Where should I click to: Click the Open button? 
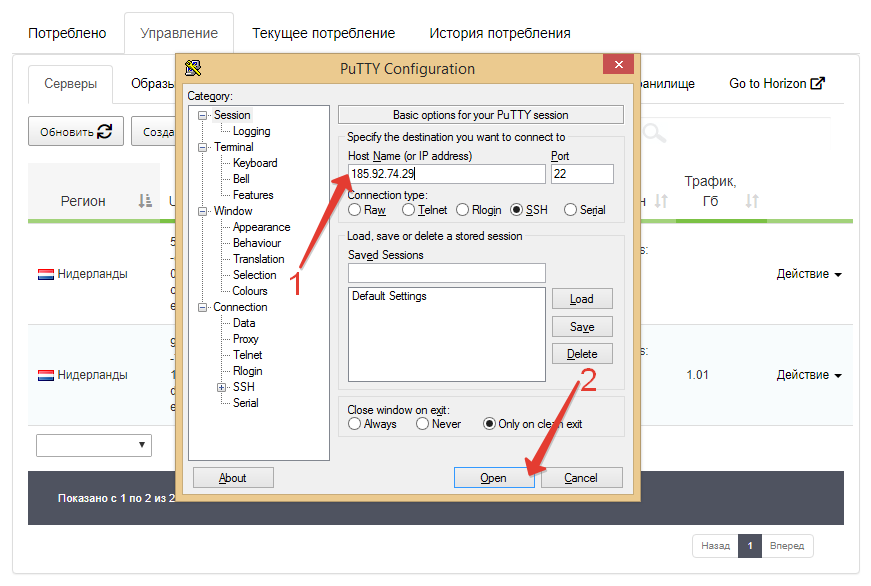[x=494, y=478]
